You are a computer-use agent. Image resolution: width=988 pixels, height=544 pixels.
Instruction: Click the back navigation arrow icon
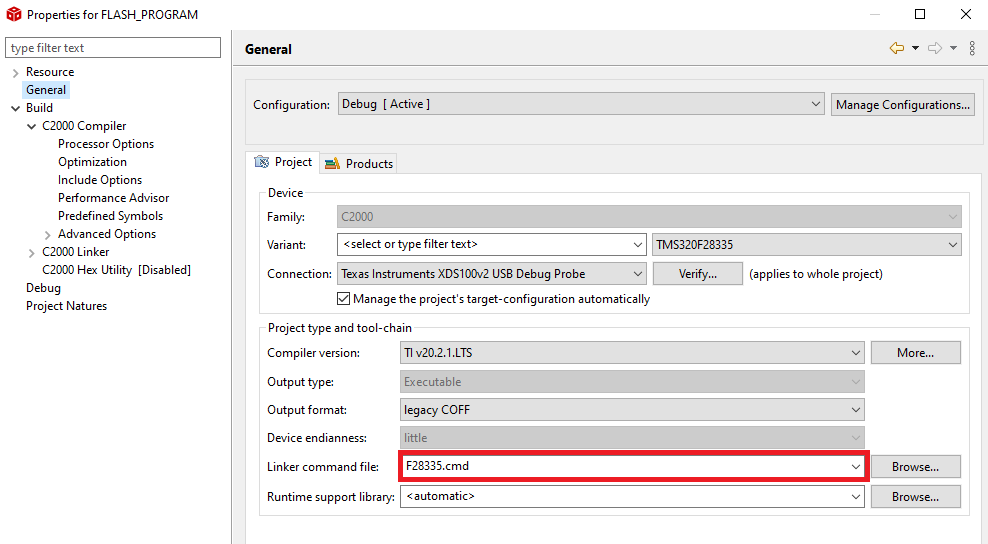tap(896, 49)
